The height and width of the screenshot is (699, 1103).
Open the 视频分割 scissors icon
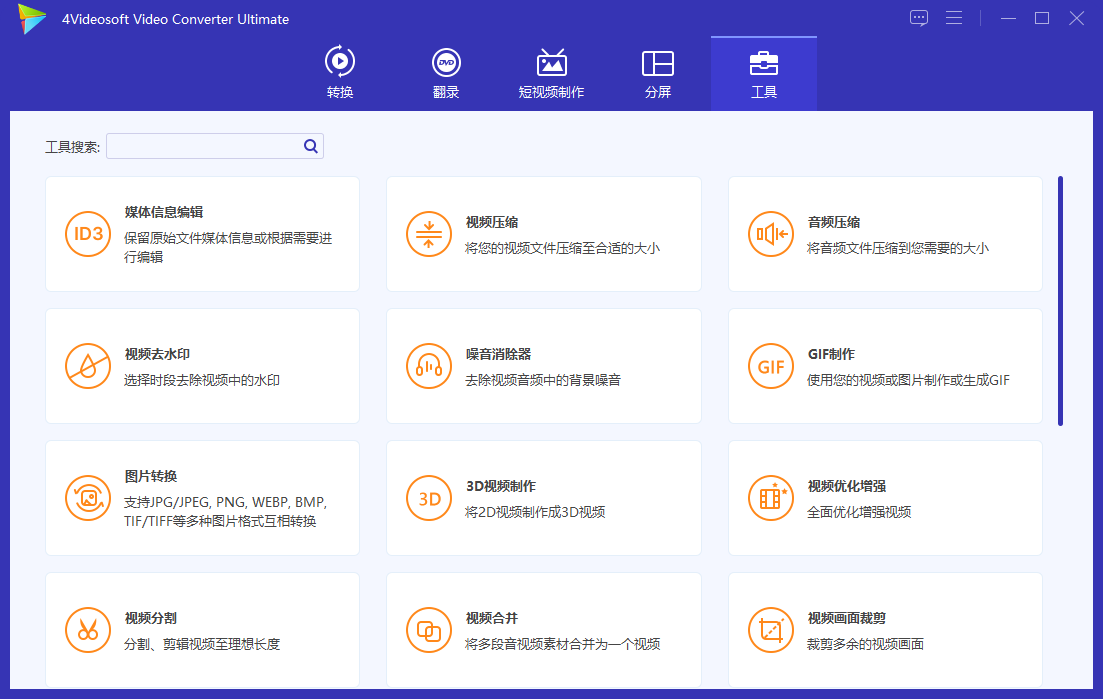click(x=88, y=630)
